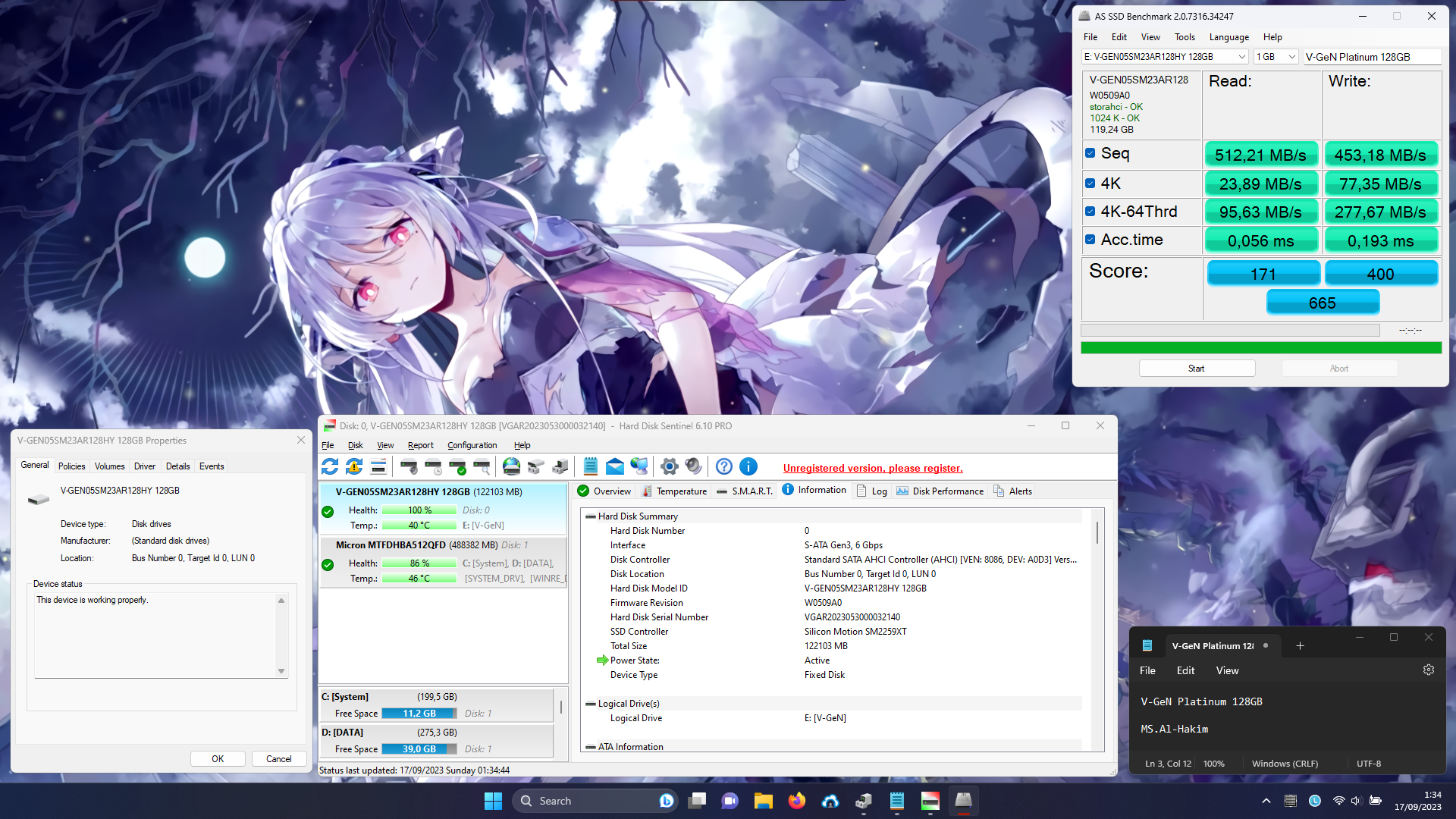
Task: Click Start button in AS SSD Benchmark
Action: pos(1197,369)
